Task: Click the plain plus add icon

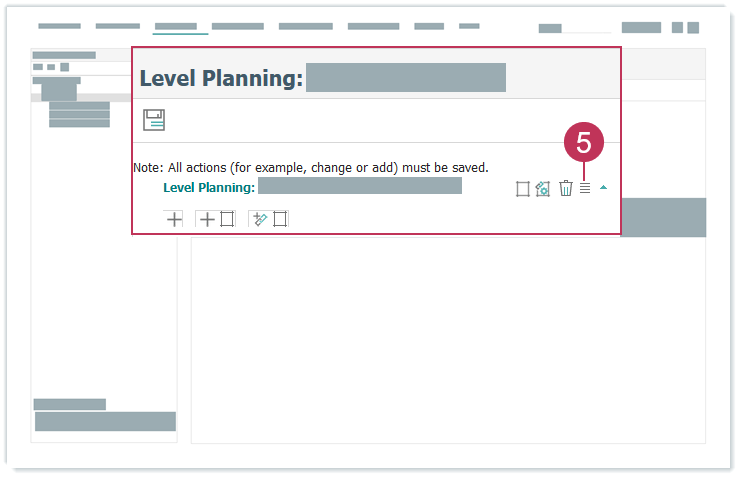Action: click(x=174, y=219)
